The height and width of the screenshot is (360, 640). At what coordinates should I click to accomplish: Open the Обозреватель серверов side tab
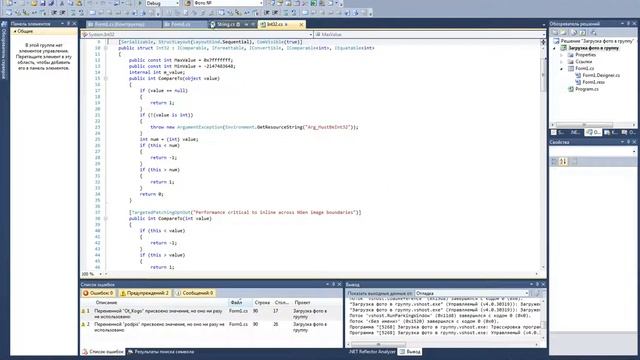4,51
